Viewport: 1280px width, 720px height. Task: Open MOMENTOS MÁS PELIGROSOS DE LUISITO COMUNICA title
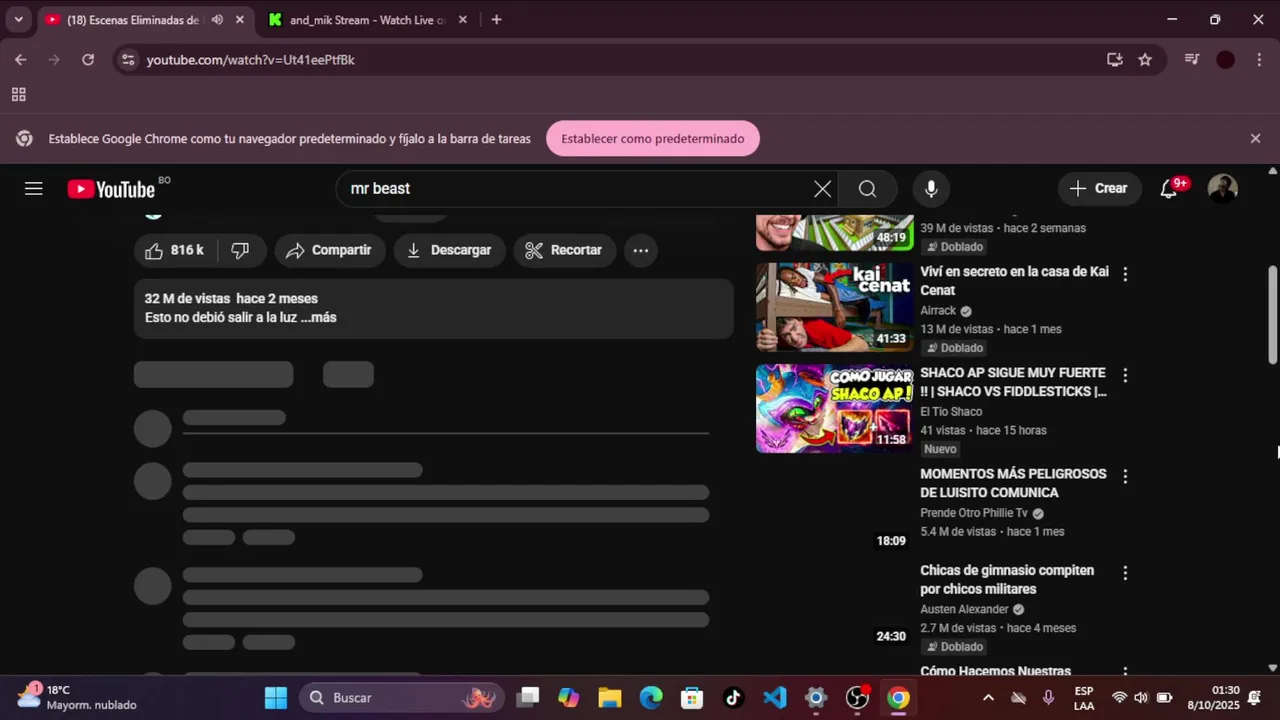coord(1013,483)
